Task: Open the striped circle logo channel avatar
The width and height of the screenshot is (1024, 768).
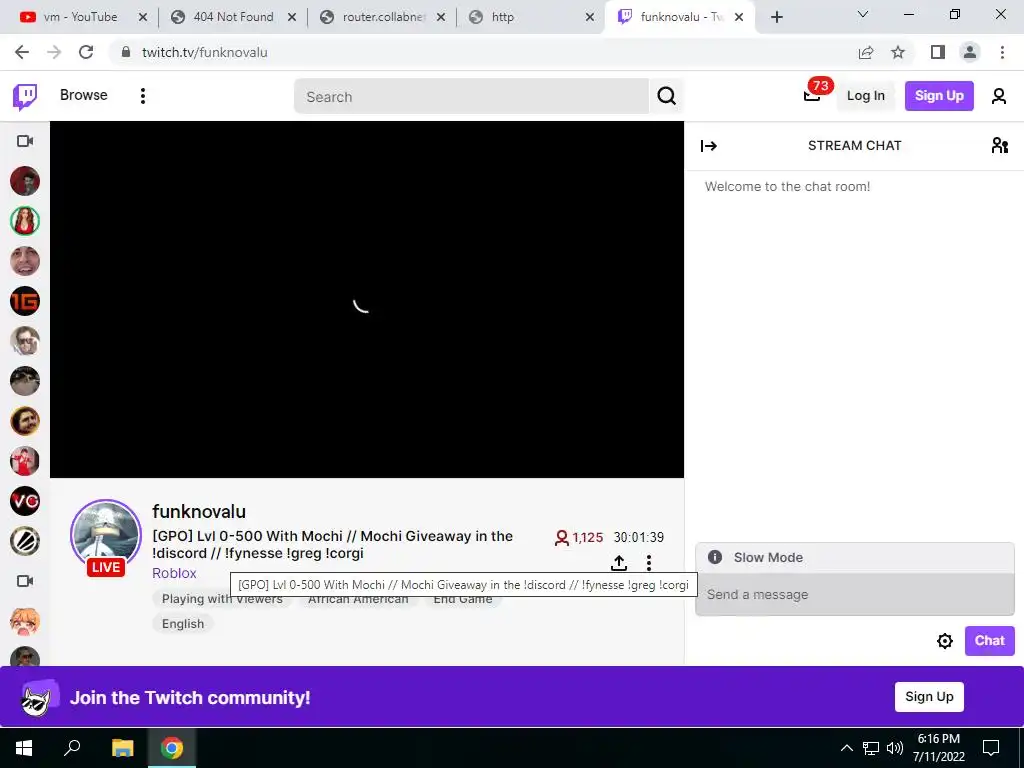Action: [x=25, y=541]
